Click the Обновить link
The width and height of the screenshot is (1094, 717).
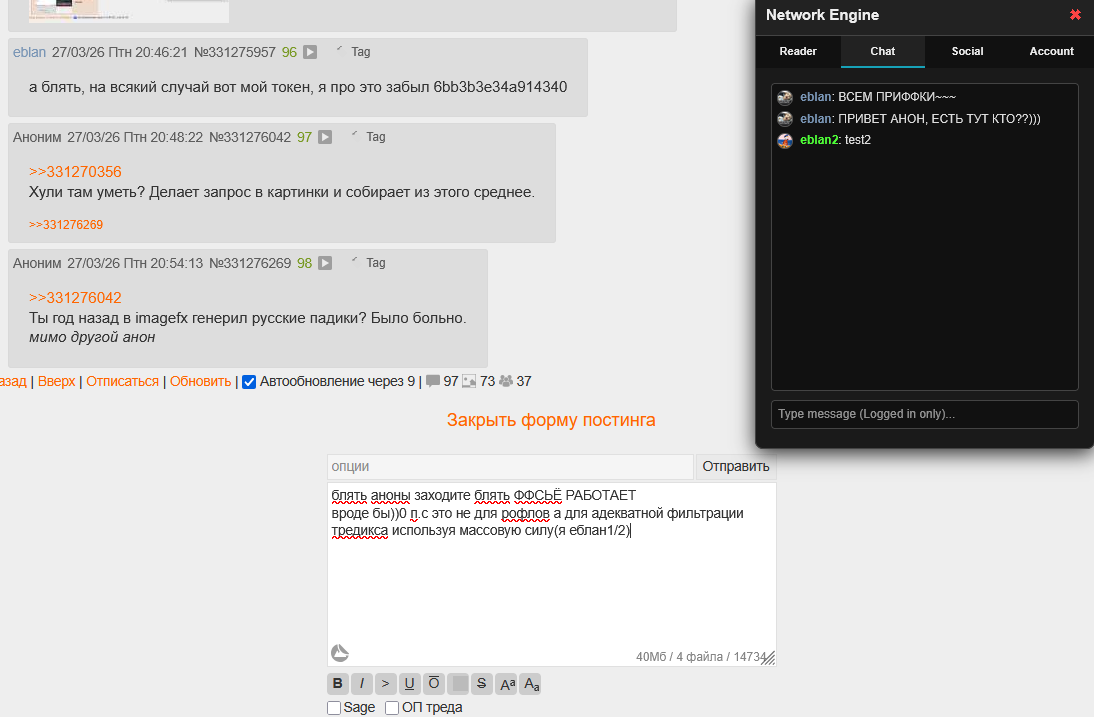click(200, 382)
